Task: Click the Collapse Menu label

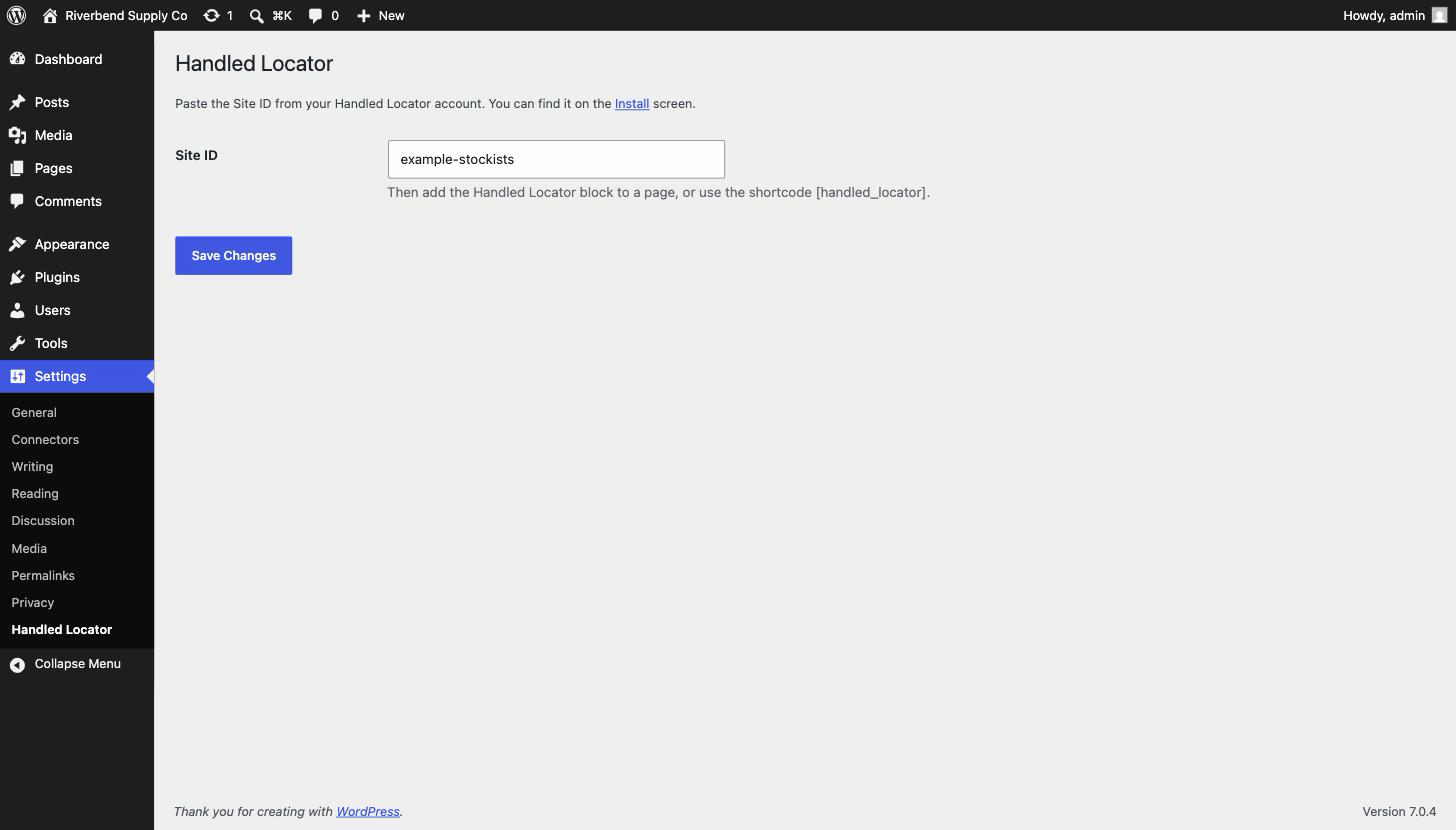Action: click(x=77, y=664)
